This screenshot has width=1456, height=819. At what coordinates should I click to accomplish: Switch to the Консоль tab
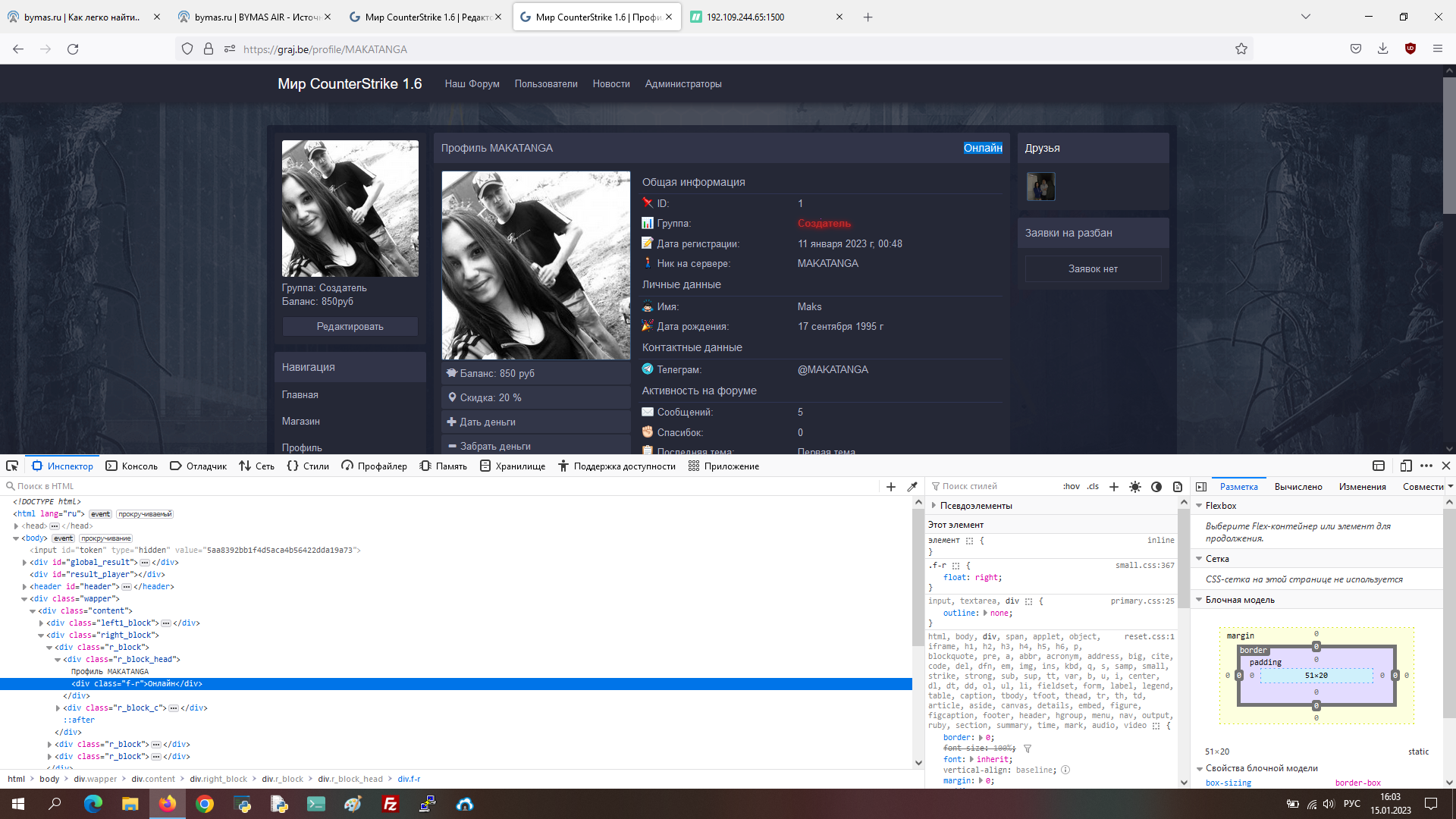132,466
